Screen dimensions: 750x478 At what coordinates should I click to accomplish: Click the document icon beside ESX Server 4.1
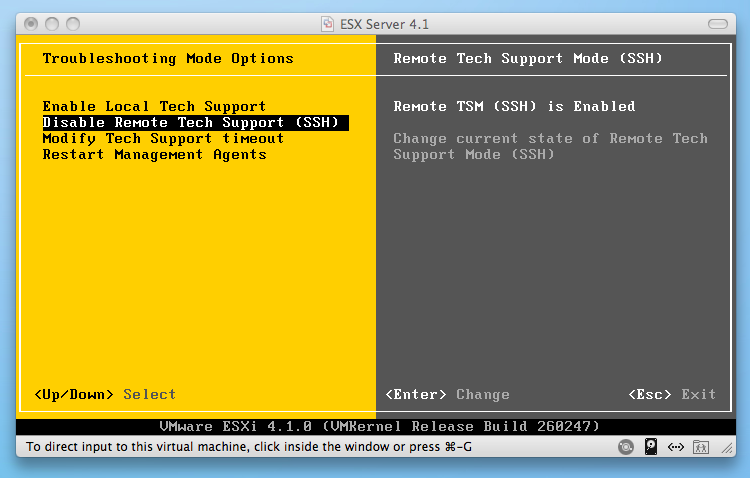(x=328, y=24)
